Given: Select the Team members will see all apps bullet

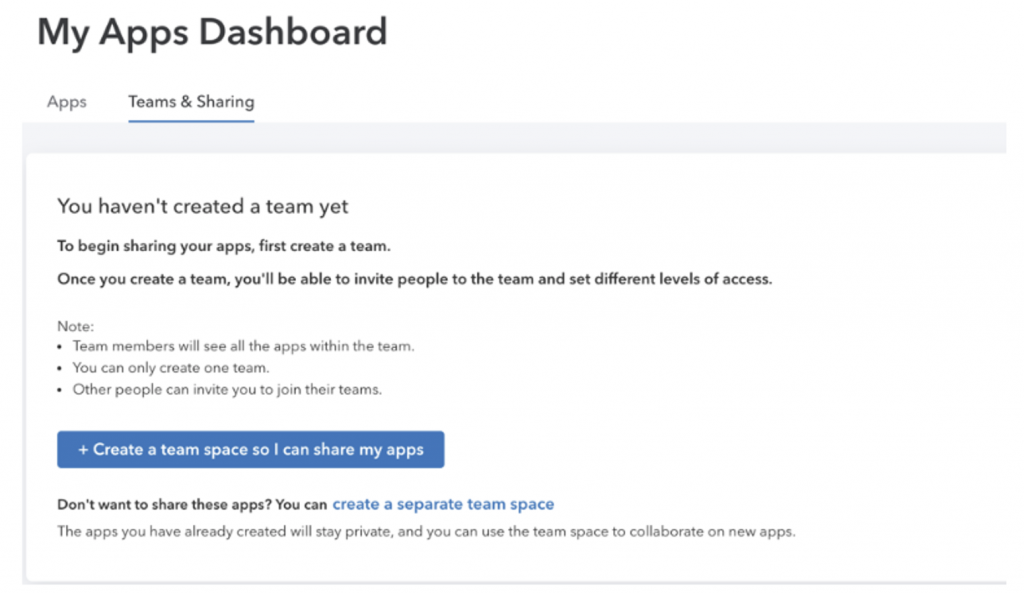Looking at the screenshot, I should (243, 346).
